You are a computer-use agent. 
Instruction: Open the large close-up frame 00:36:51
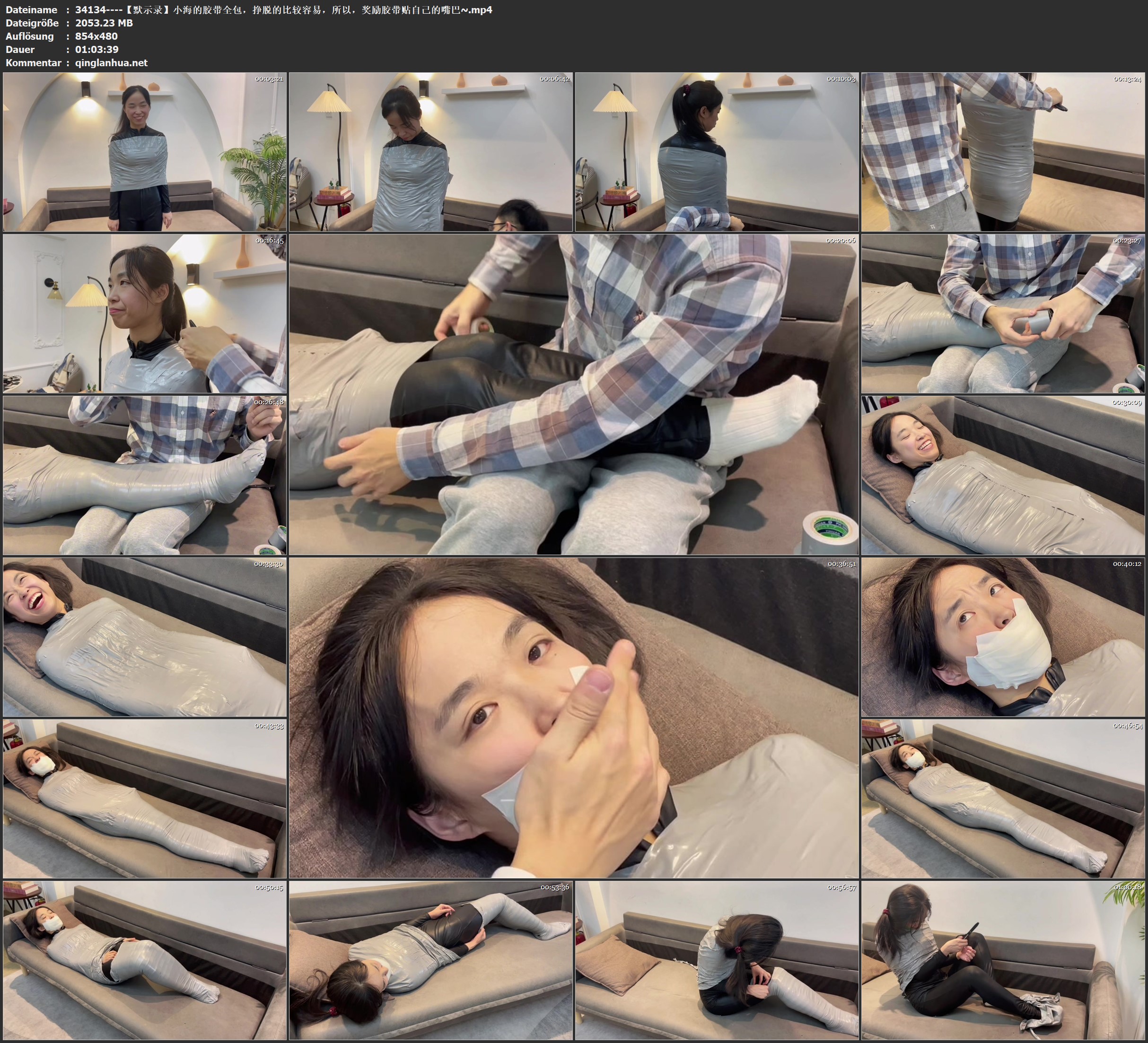click(x=573, y=717)
